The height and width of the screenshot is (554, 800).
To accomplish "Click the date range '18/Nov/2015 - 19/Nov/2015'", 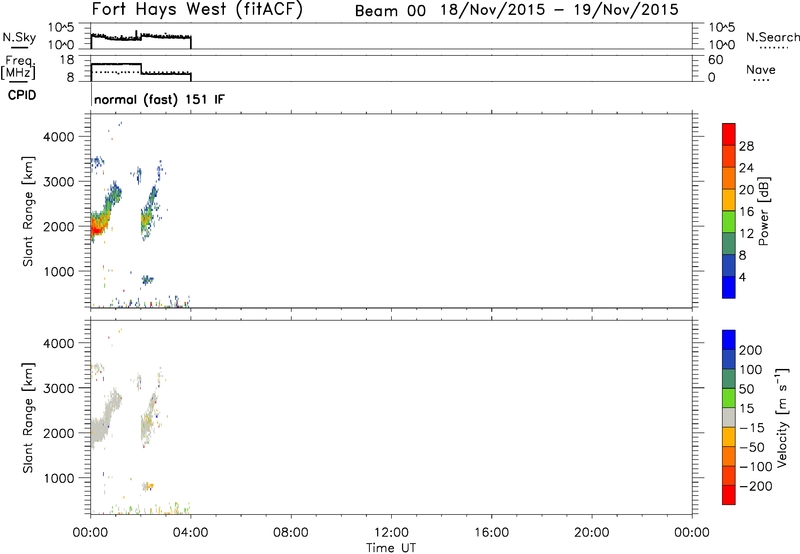I will pos(560,10).
